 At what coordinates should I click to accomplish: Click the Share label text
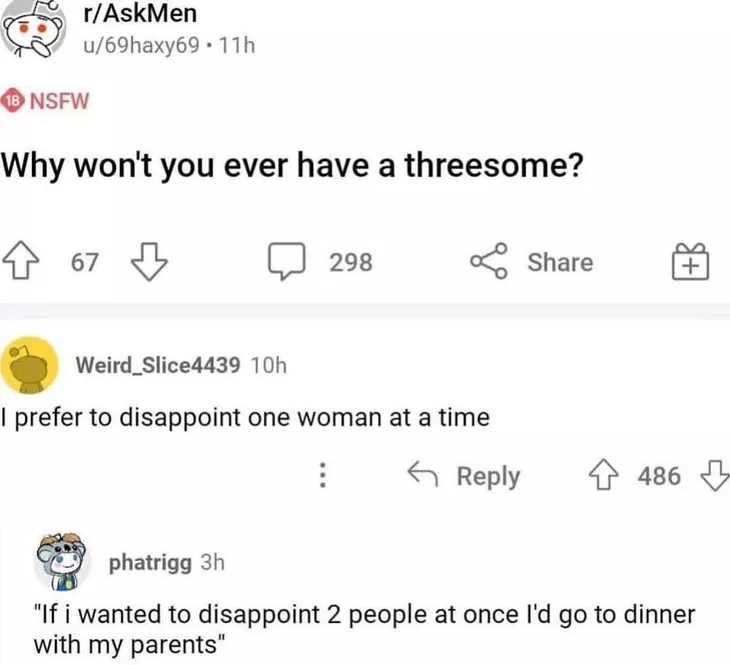(x=561, y=262)
